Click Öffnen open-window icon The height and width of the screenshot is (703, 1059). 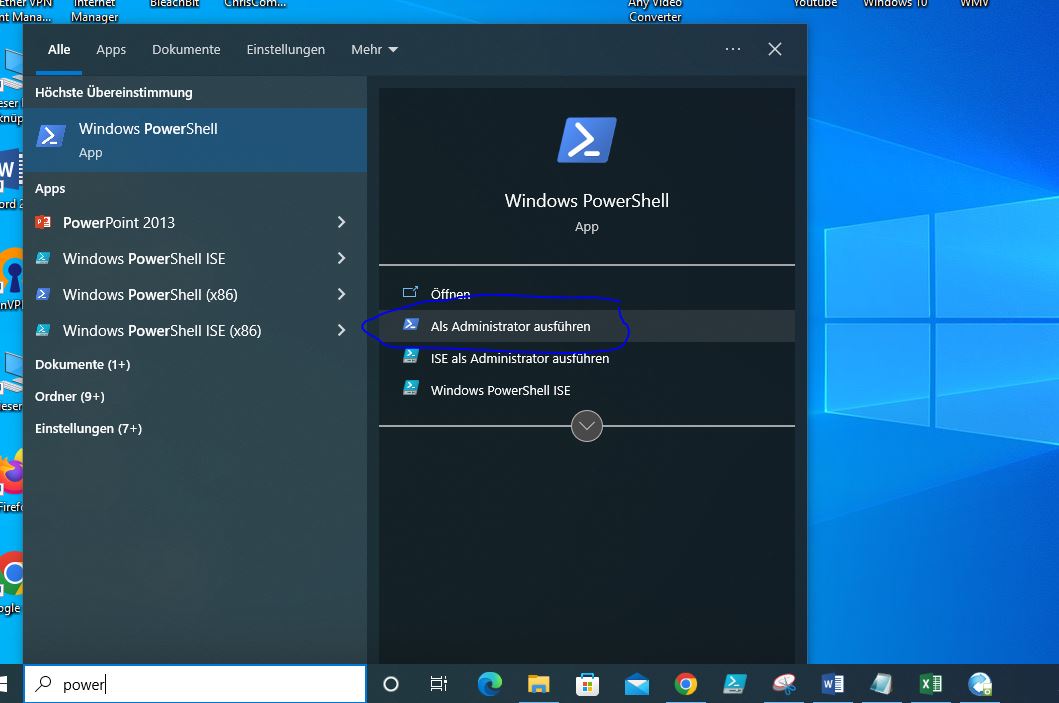(x=411, y=292)
